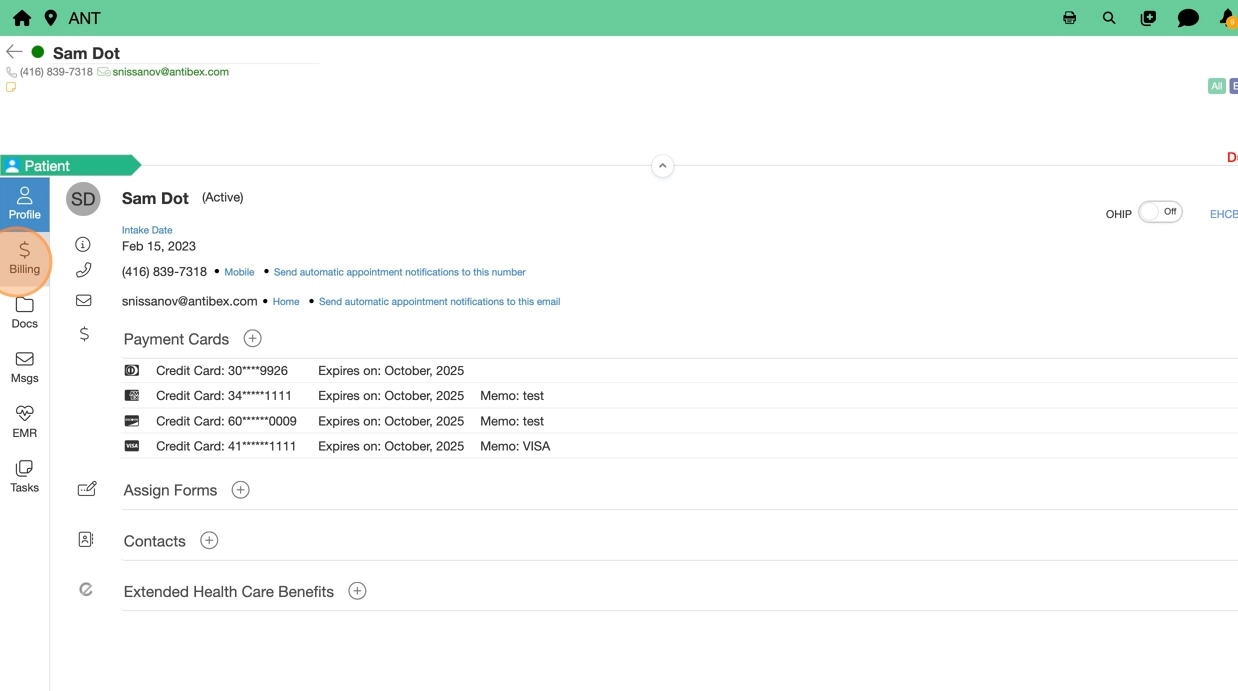Viewport: 1238px width, 691px height.
Task: Click the plus next to Assign Forms
Action: coord(240,490)
